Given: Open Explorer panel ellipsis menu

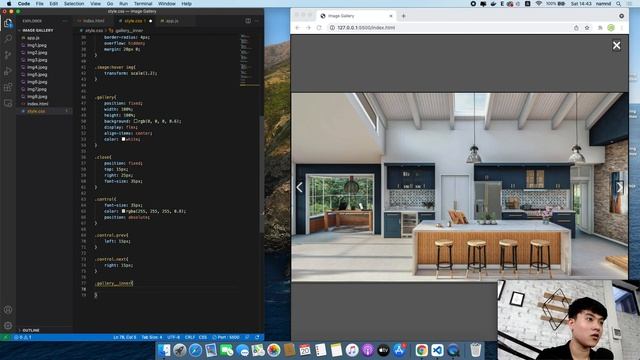Looking at the screenshot, I should pos(65,21).
